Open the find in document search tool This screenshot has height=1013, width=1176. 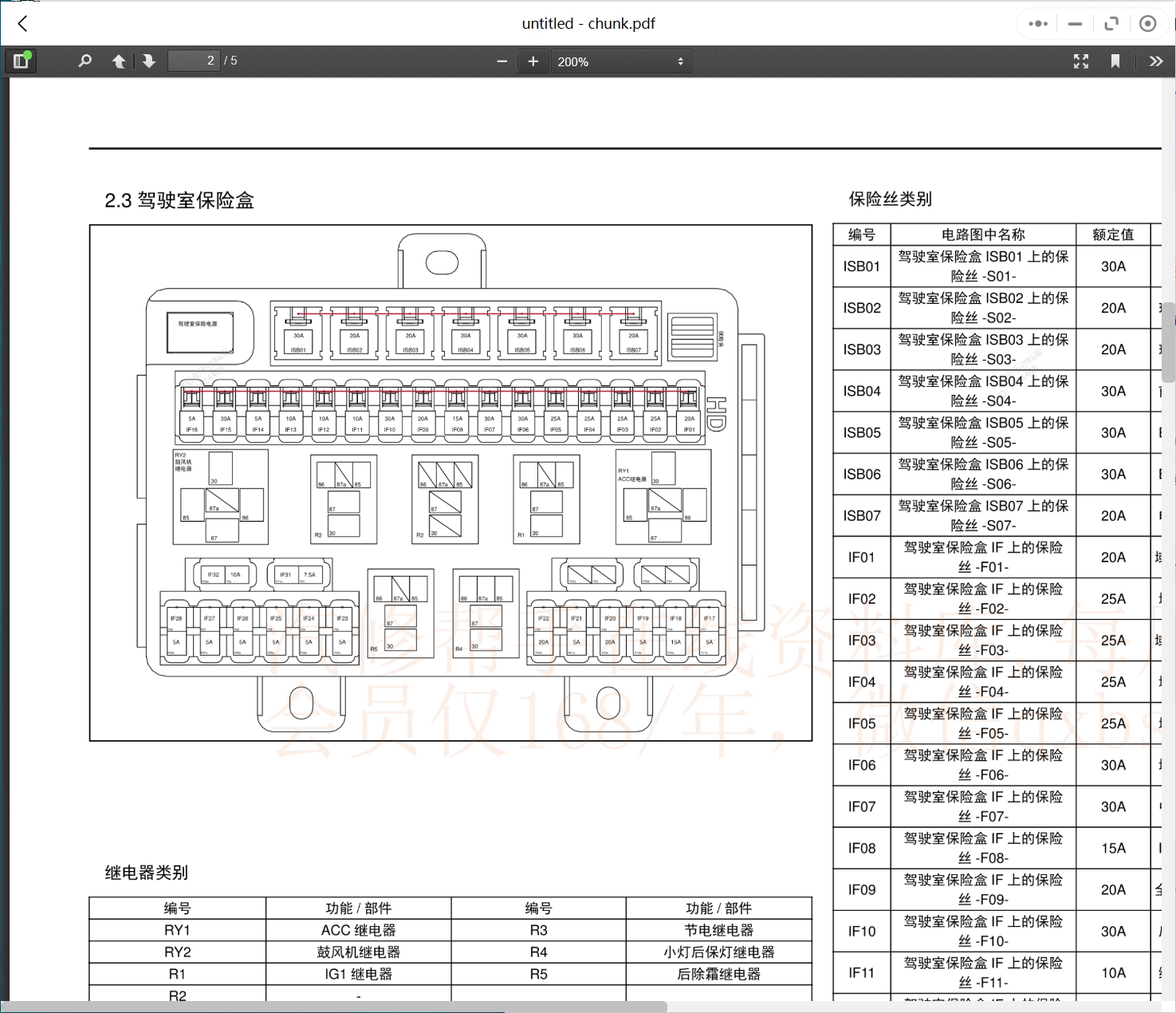click(x=85, y=61)
